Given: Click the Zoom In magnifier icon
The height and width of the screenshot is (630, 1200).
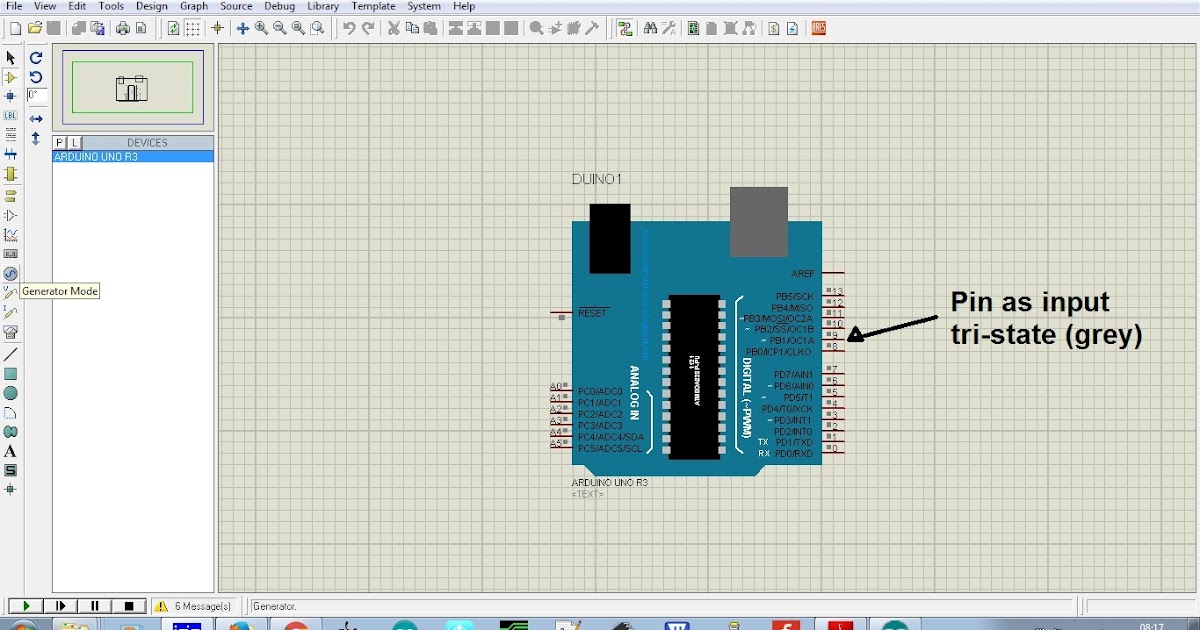Looking at the screenshot, I should 262,28.
